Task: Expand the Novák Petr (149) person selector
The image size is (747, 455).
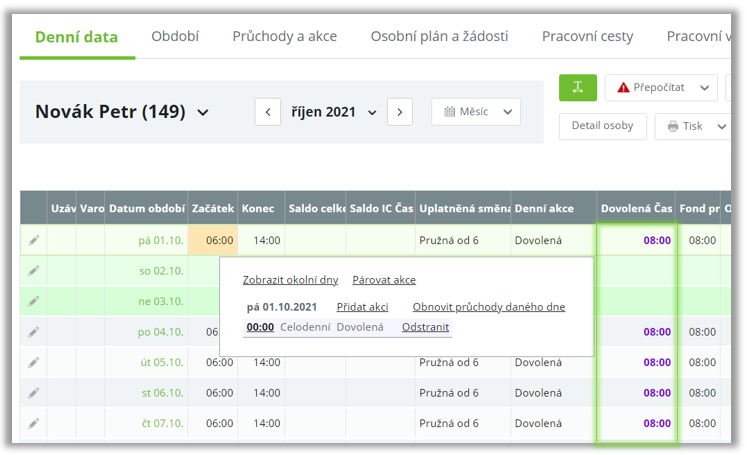Action: (x=204, y=113)
